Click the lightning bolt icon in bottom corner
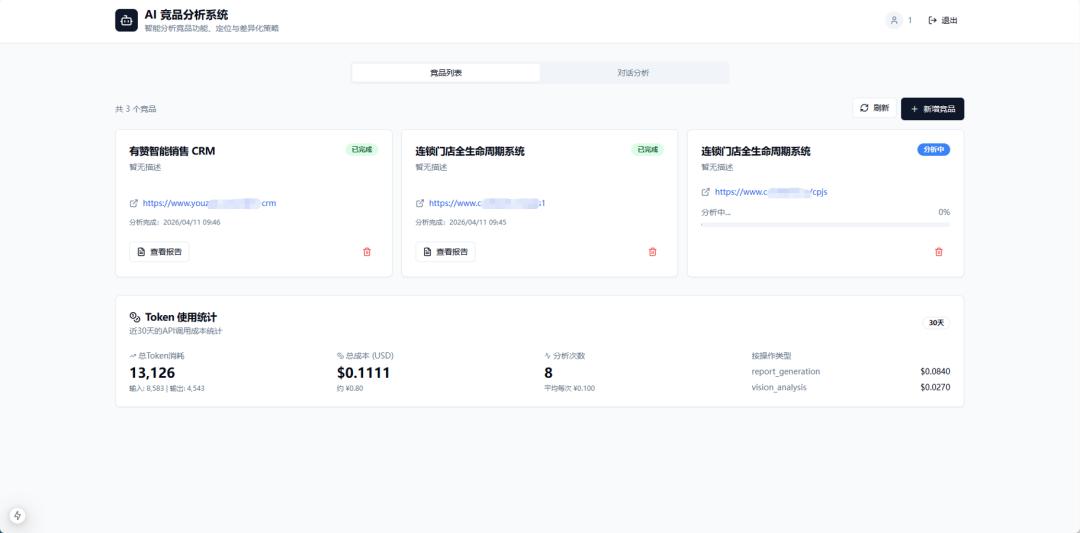 pos(17,515)
